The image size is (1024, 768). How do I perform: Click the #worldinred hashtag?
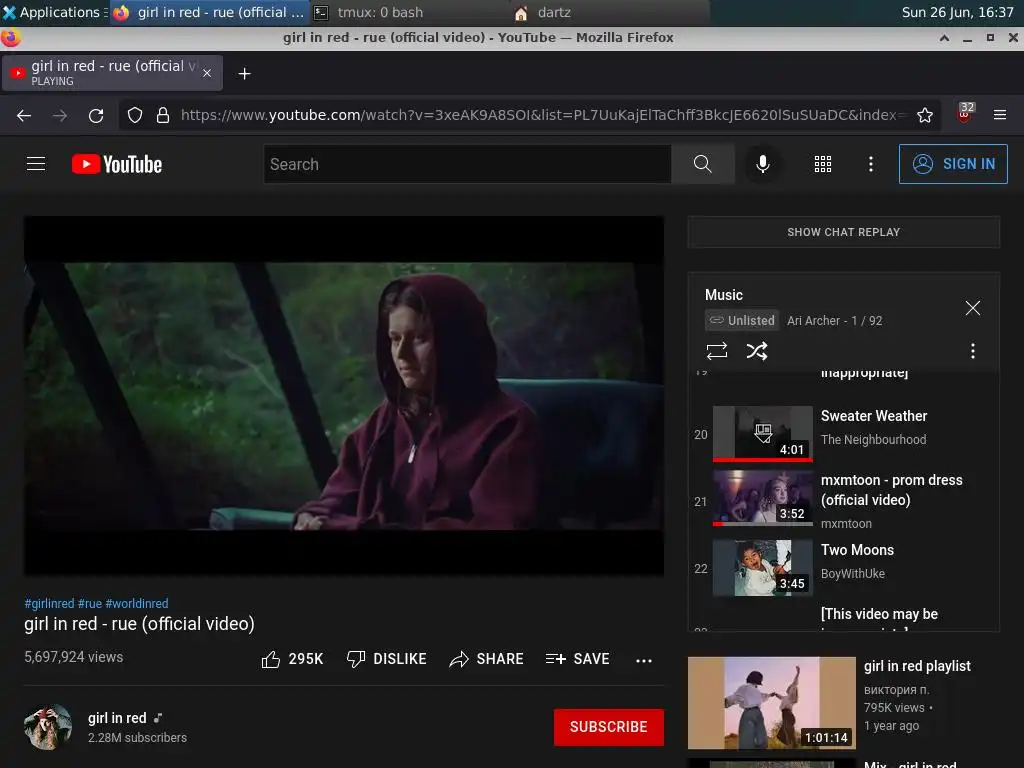136,603
